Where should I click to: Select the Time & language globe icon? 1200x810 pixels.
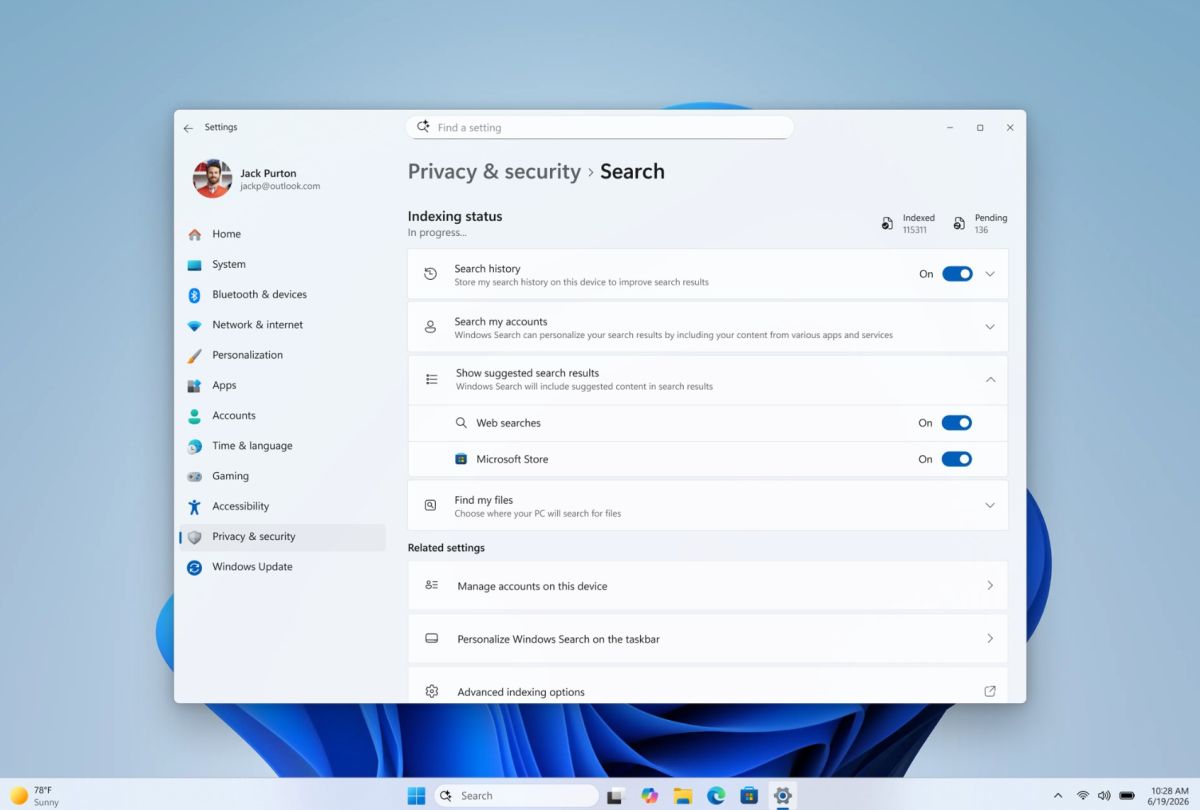click(x=194, y=446)
